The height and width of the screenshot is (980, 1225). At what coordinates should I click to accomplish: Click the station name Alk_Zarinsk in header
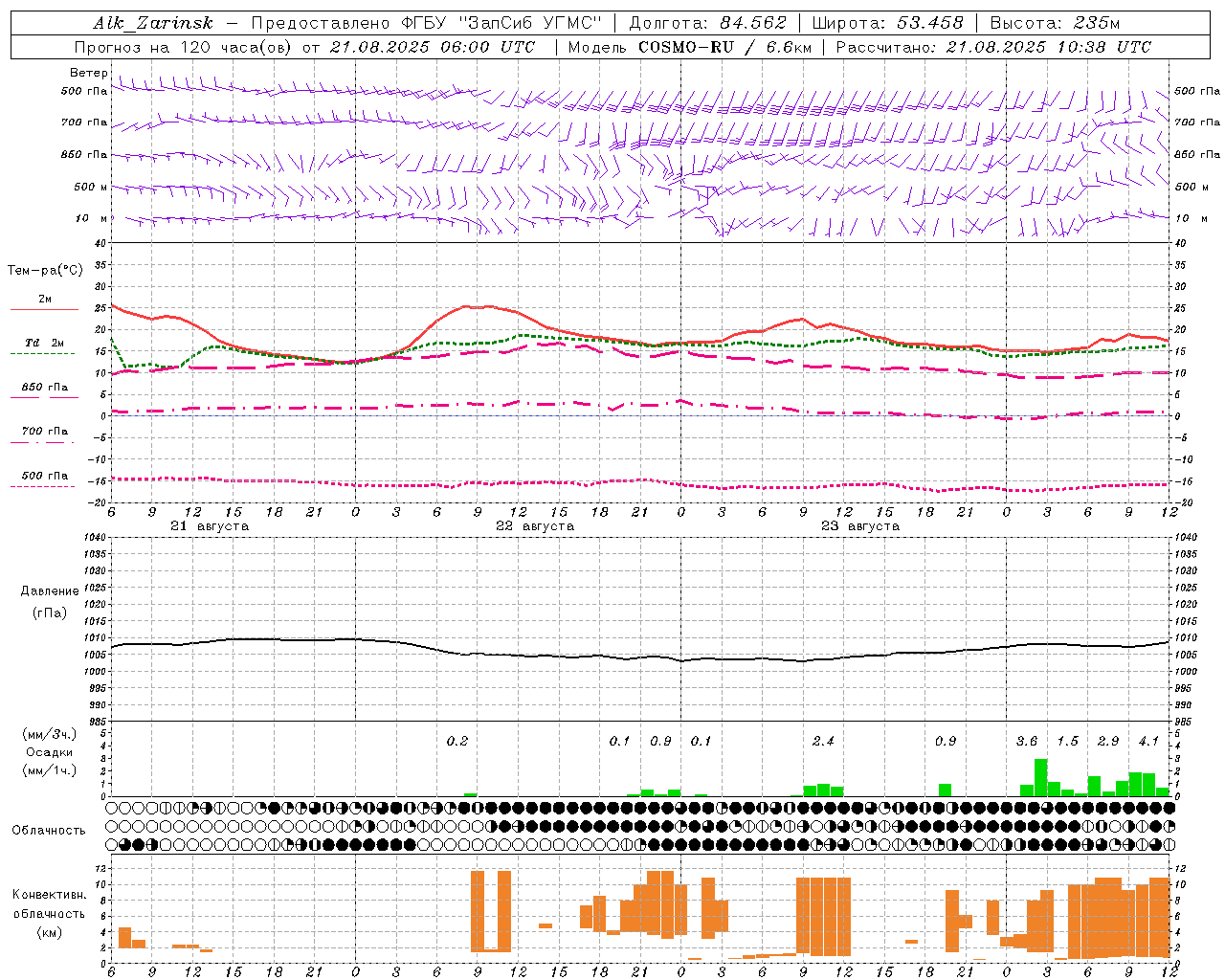(153, 24)
